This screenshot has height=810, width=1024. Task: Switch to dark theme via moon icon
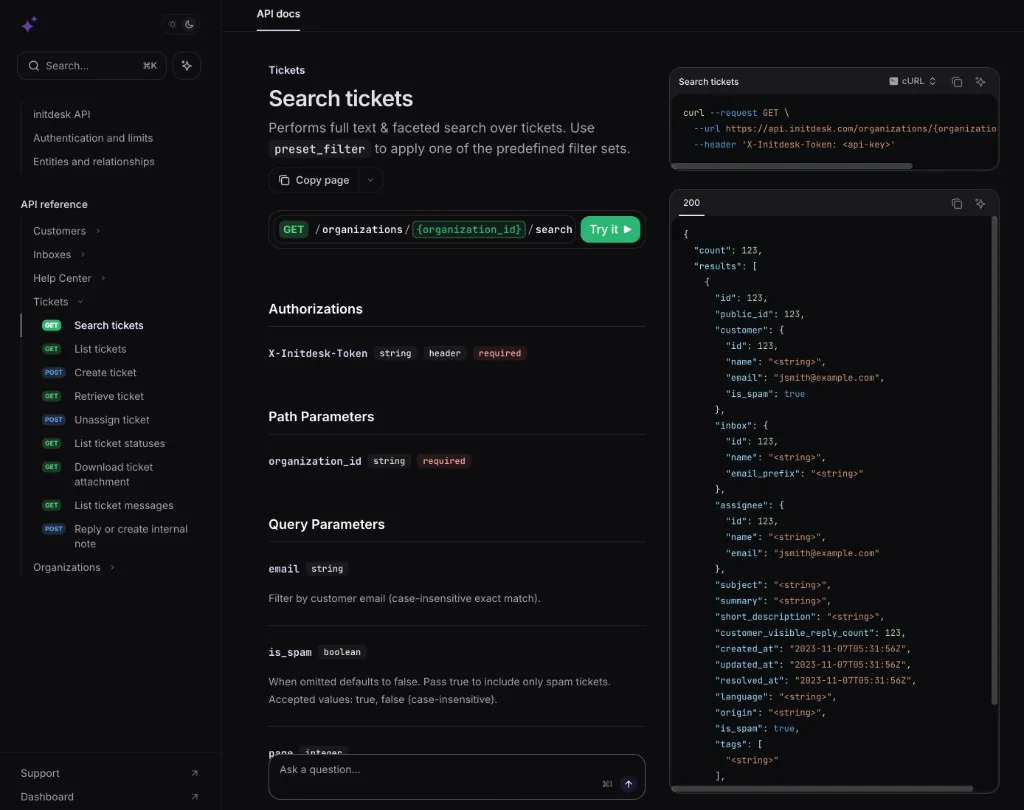pos(189,24)
